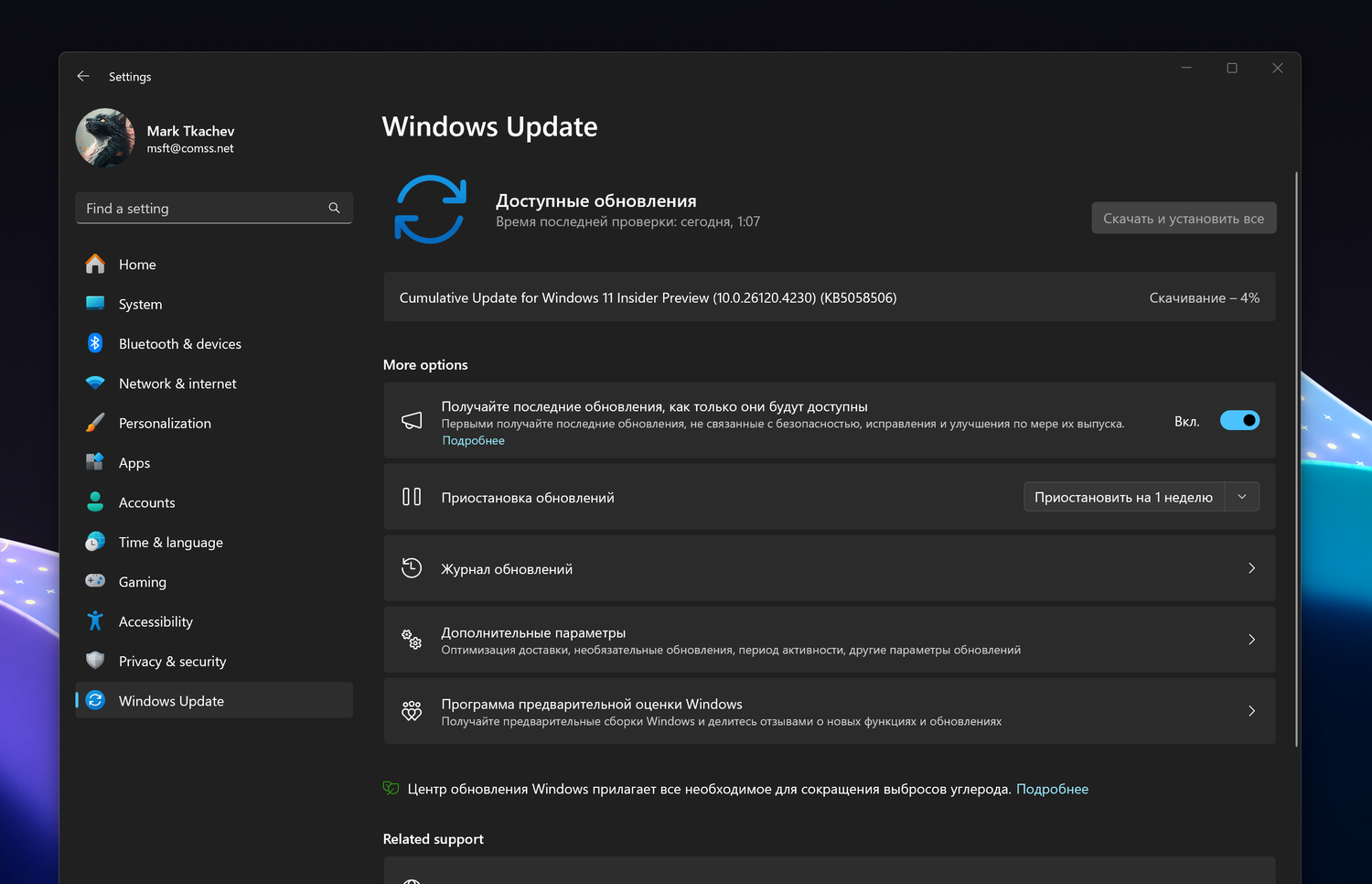Open the Accounts settings section

[x=146, y=502]
